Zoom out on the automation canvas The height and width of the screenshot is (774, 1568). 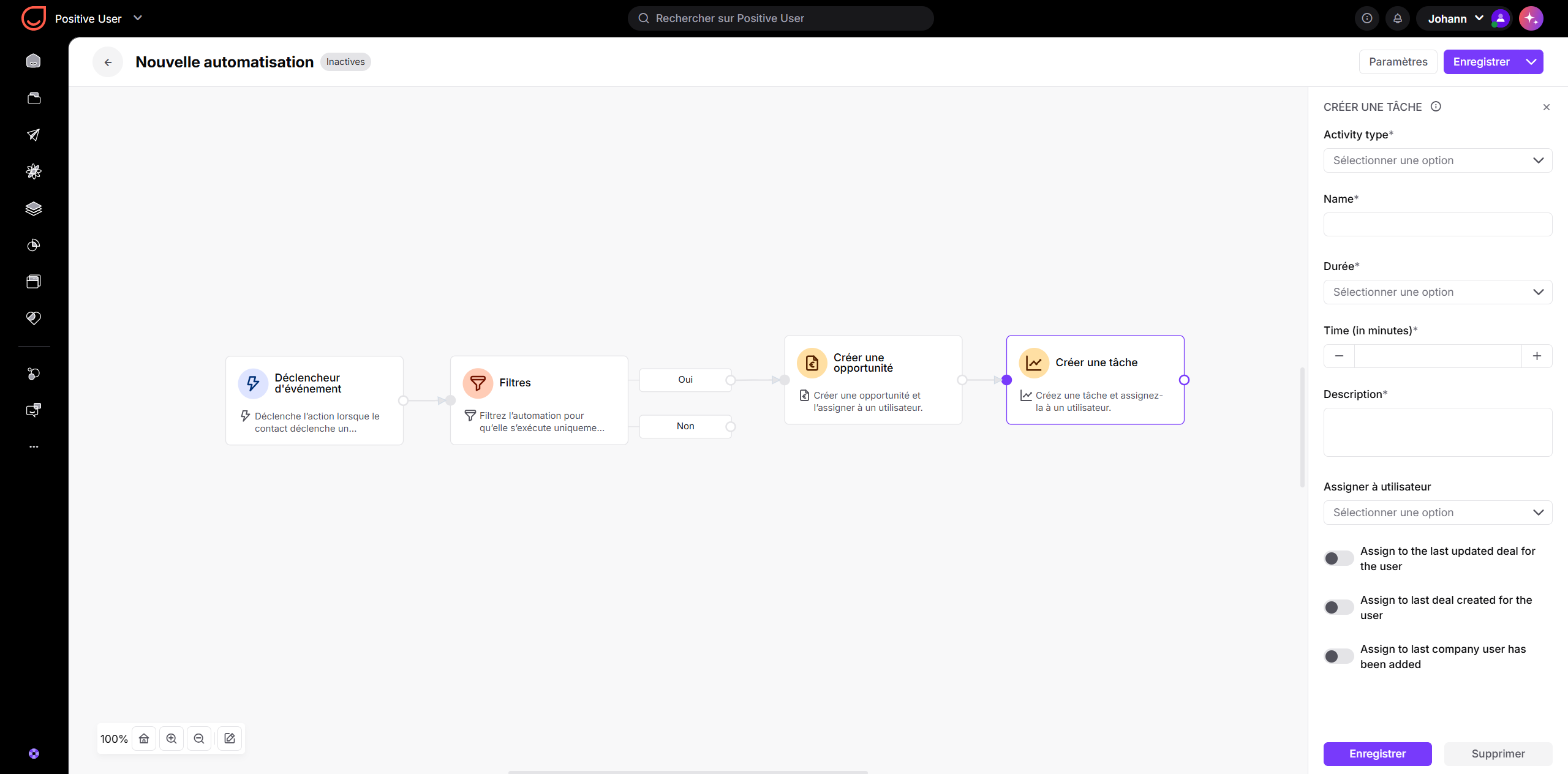tap(199, 738)
